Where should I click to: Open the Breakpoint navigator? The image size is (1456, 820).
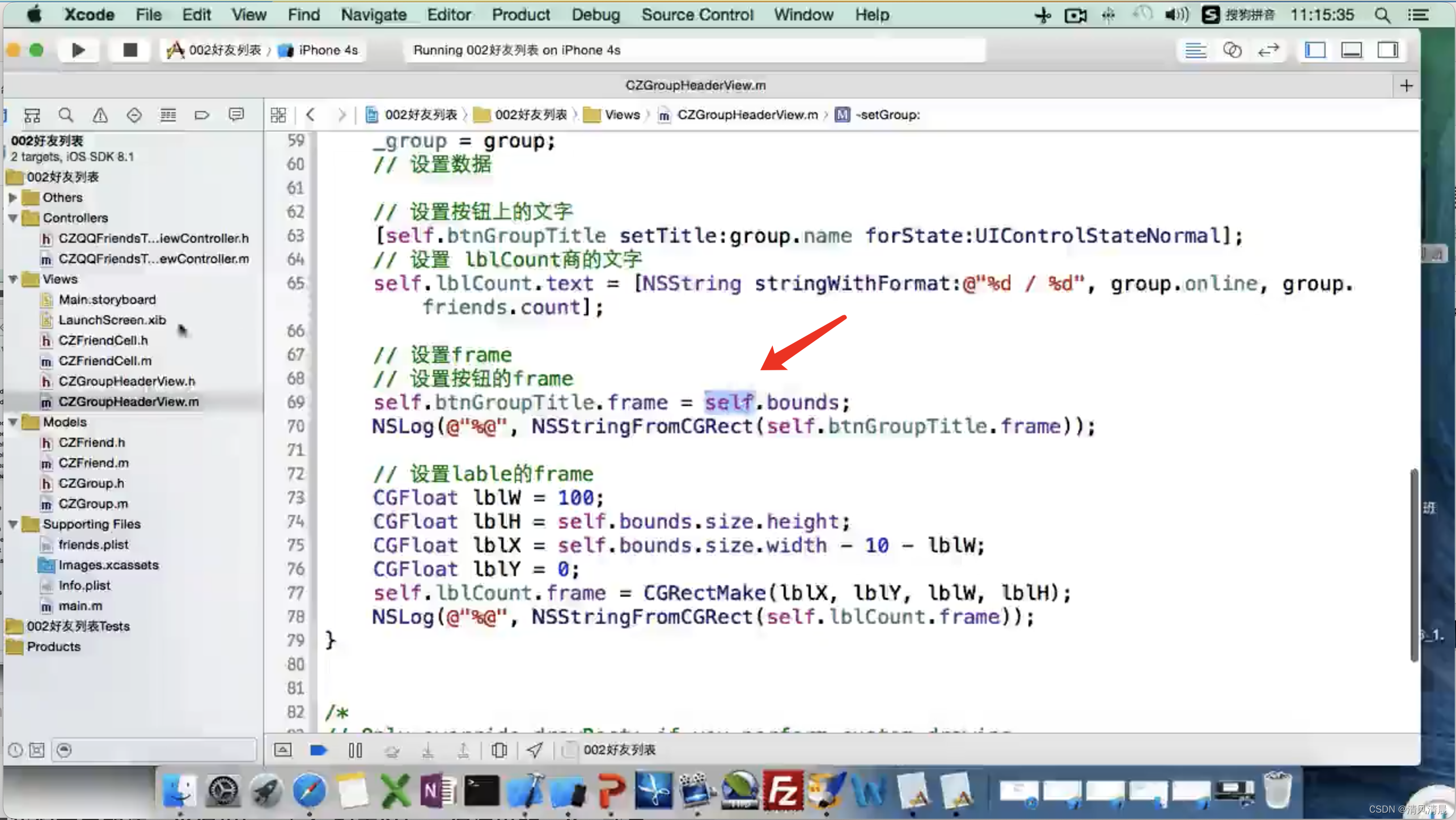pyautogui.click(x=202, y=115)
